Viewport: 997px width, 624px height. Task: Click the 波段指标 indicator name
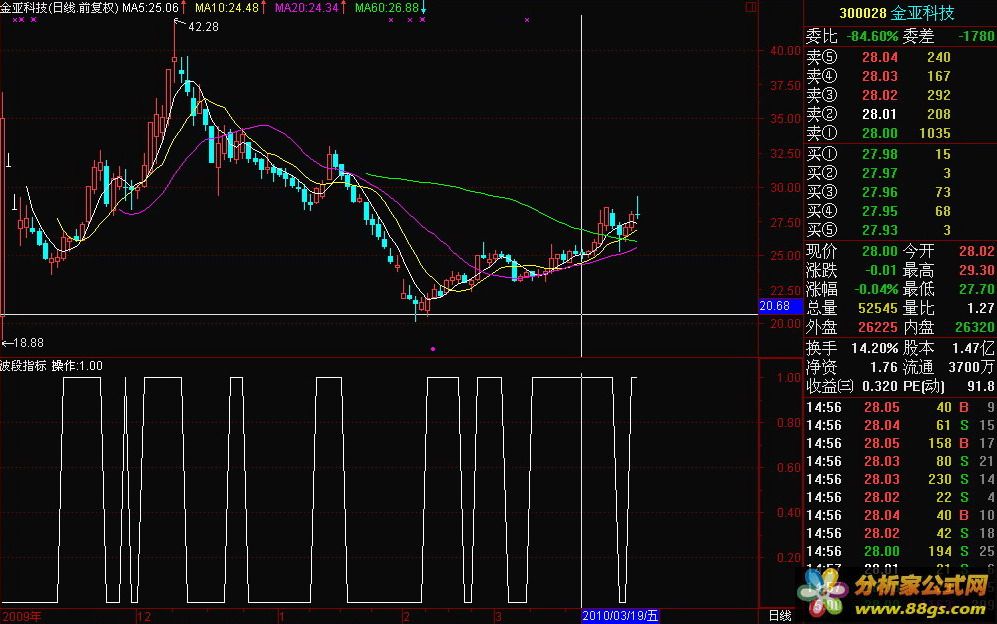24,366
